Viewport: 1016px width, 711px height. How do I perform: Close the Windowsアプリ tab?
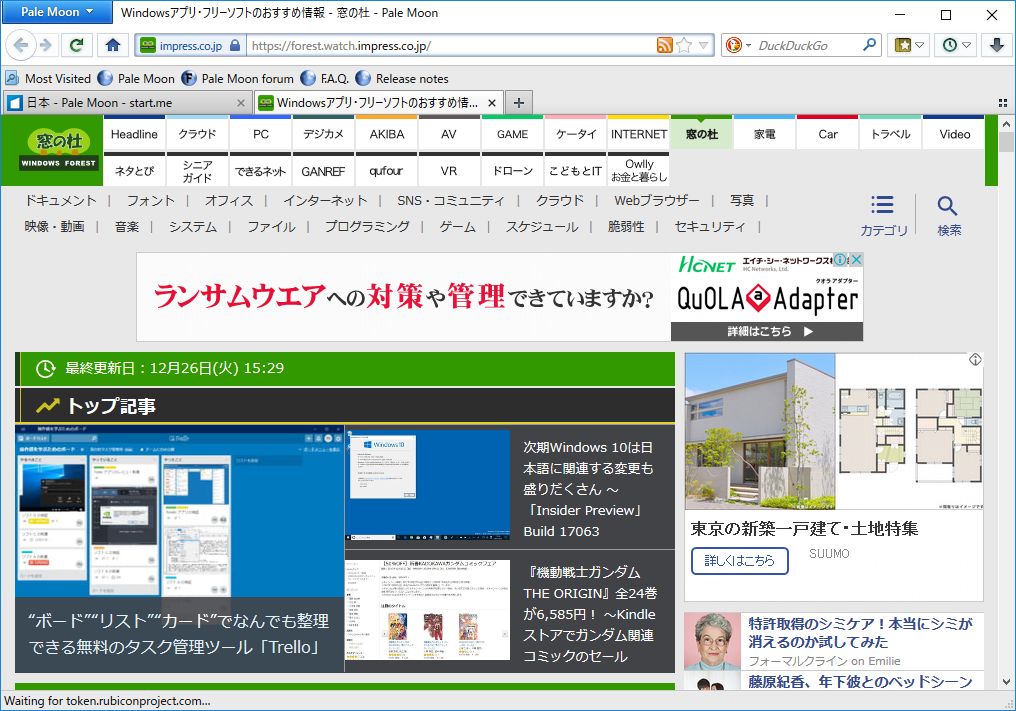coord(492,102)
